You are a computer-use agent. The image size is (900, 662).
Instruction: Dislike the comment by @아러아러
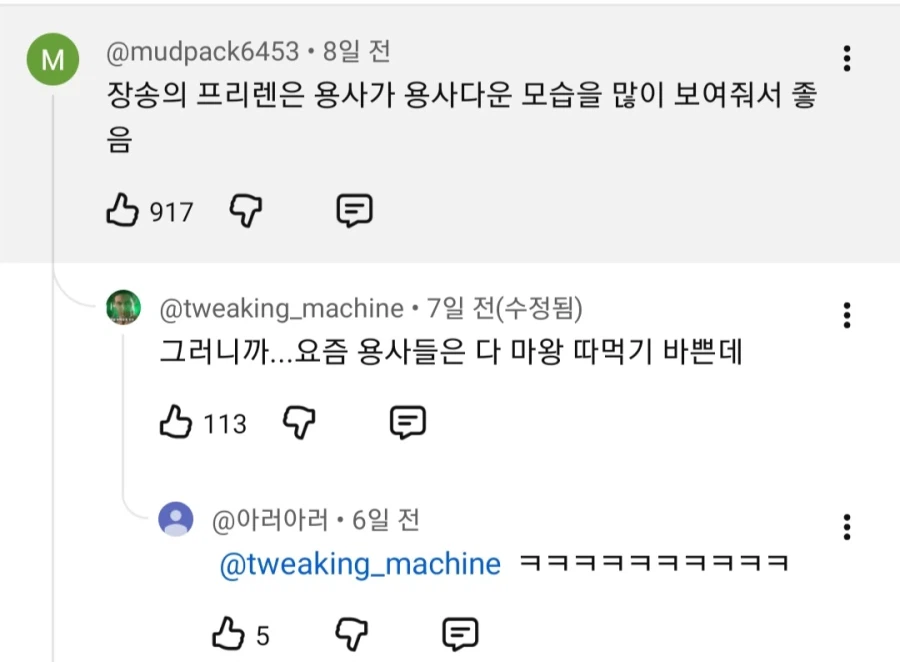[352, 633]
